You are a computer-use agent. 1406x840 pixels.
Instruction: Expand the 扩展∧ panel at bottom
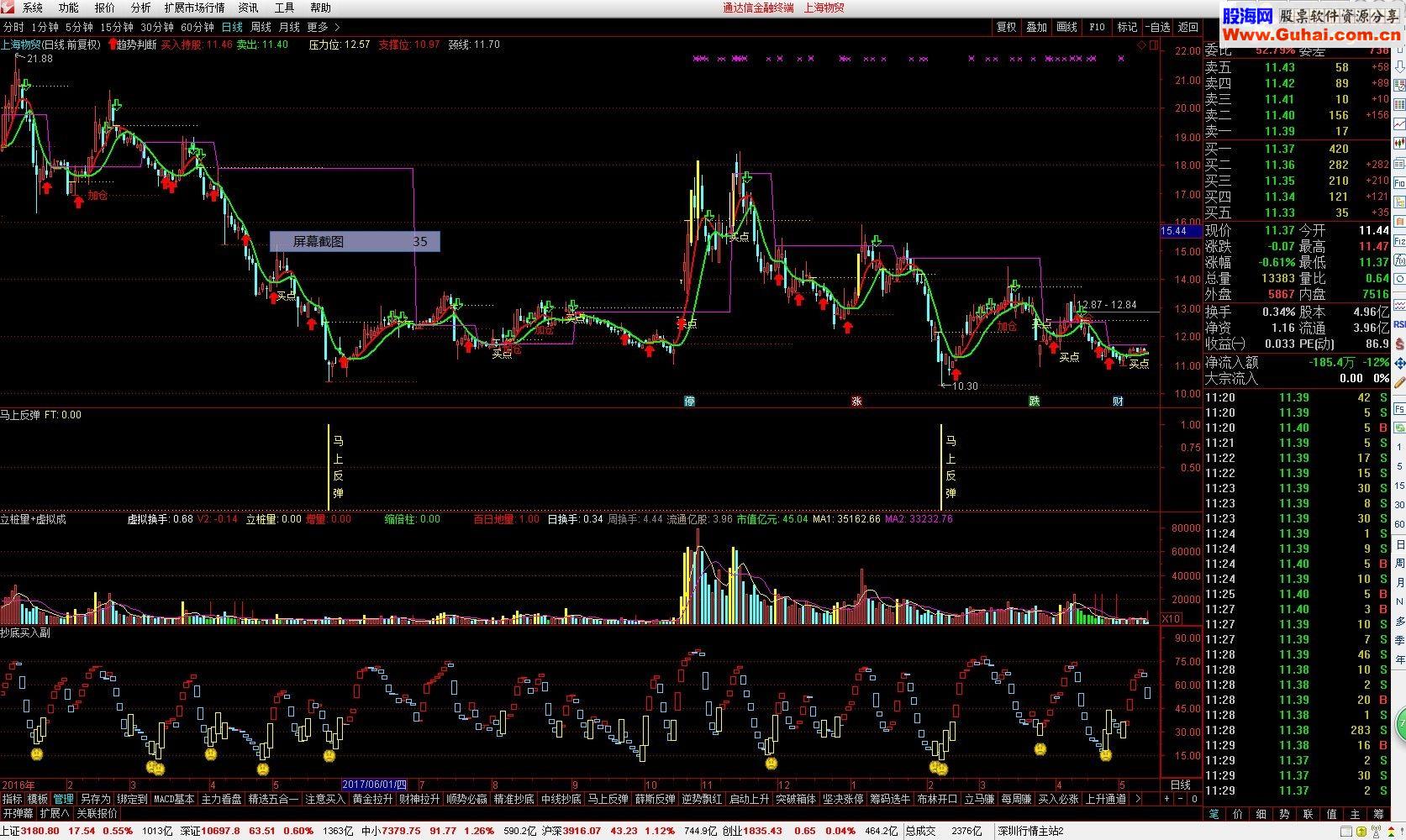coord(55,813)
